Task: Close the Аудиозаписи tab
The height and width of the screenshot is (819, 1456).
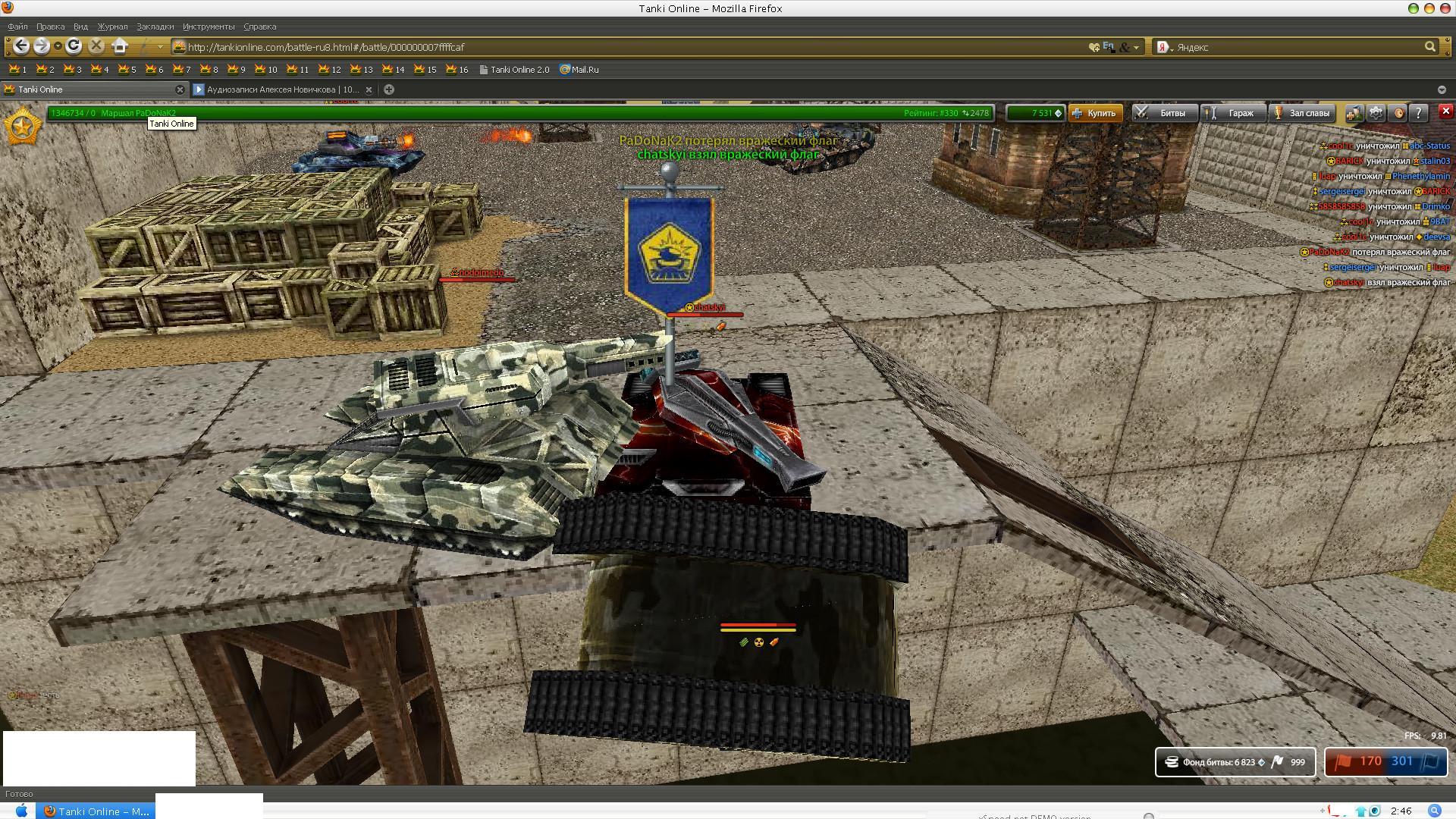Action: (x=369, y=89)
